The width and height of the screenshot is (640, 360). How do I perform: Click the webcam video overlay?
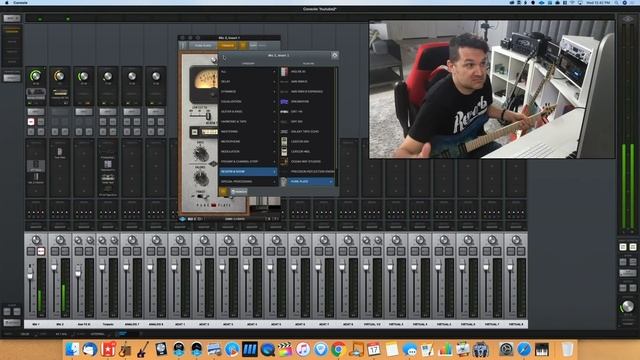(x=492, y=89)
